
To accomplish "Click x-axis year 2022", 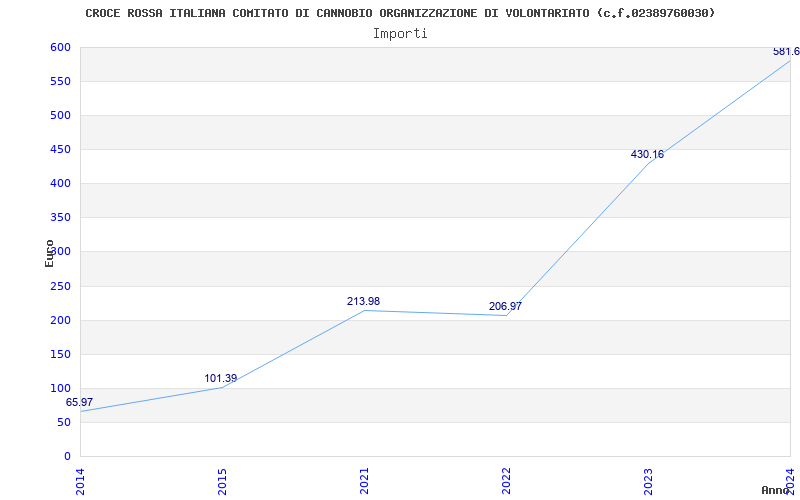I will tap(506, 482).
